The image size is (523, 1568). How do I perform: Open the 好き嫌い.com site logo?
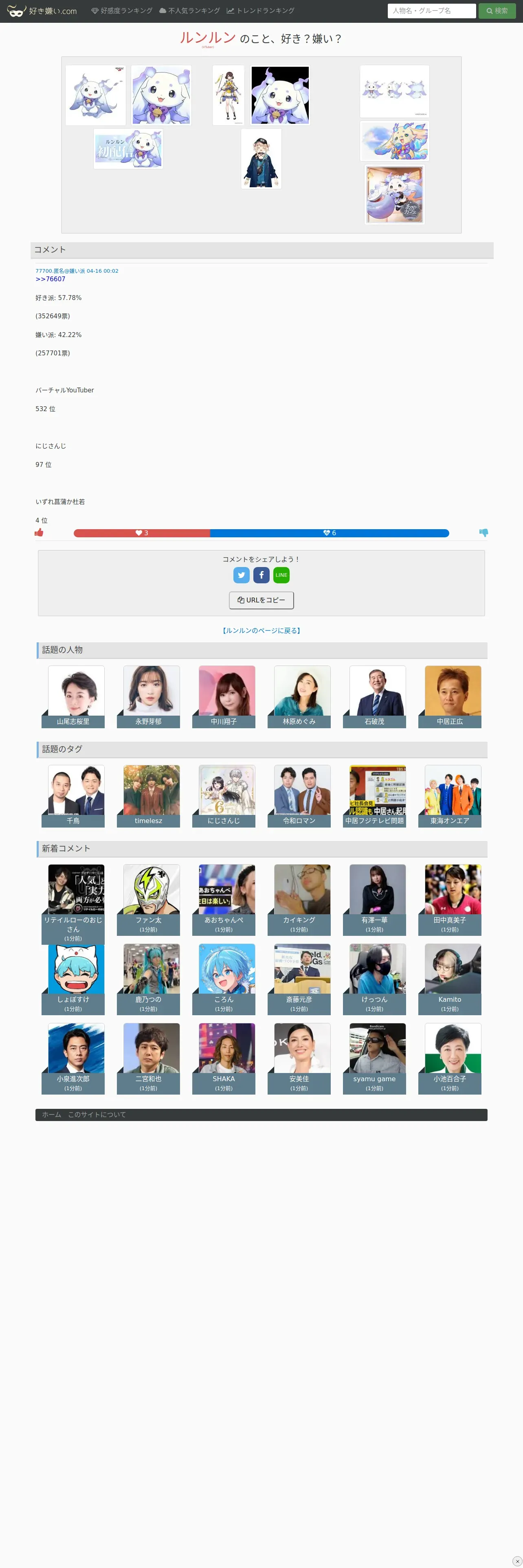click(42, 11)
